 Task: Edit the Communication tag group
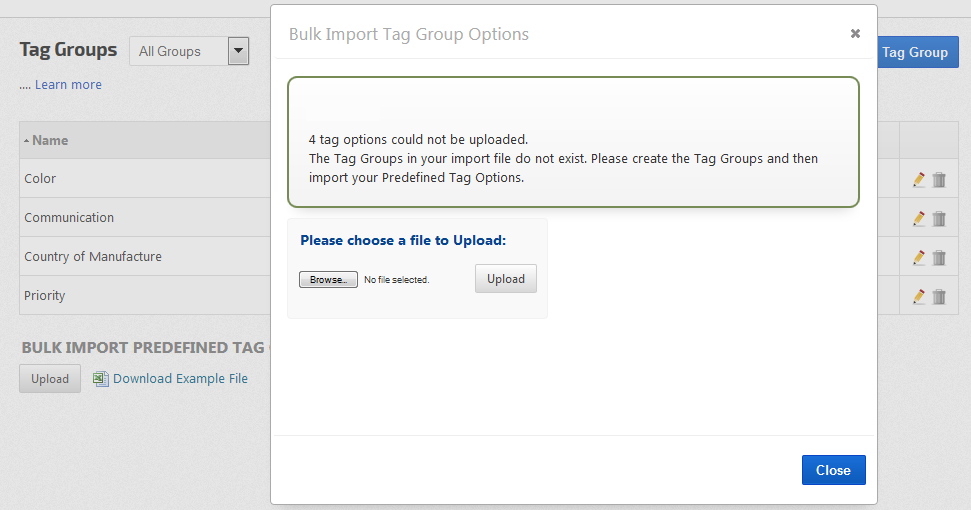(x=919, y=219)
